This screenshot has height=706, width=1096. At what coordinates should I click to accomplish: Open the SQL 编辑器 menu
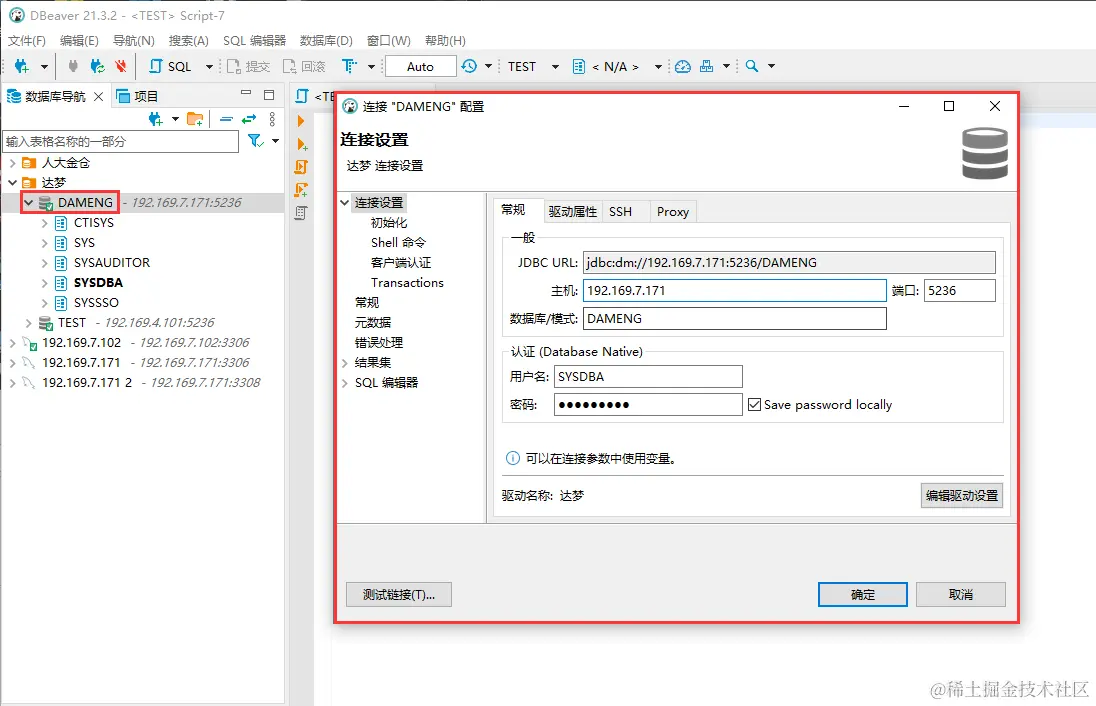tap(254, 41)
